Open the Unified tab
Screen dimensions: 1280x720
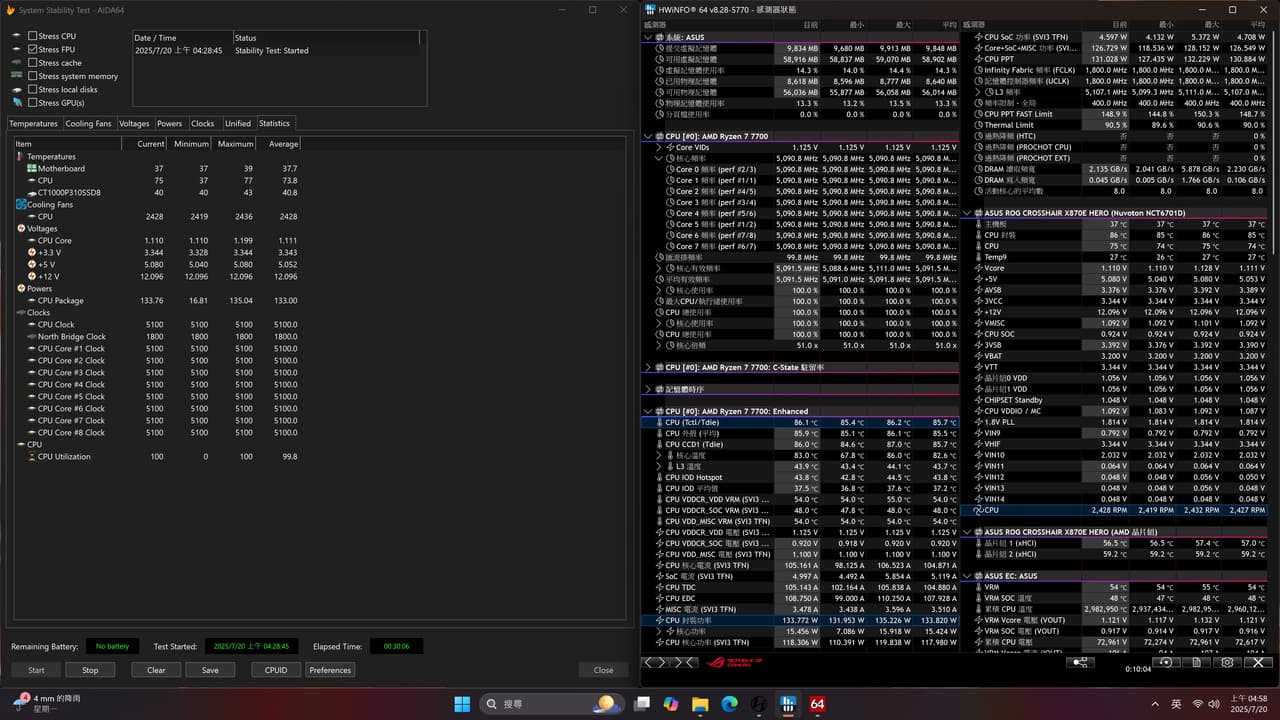[x=238, y=124]
